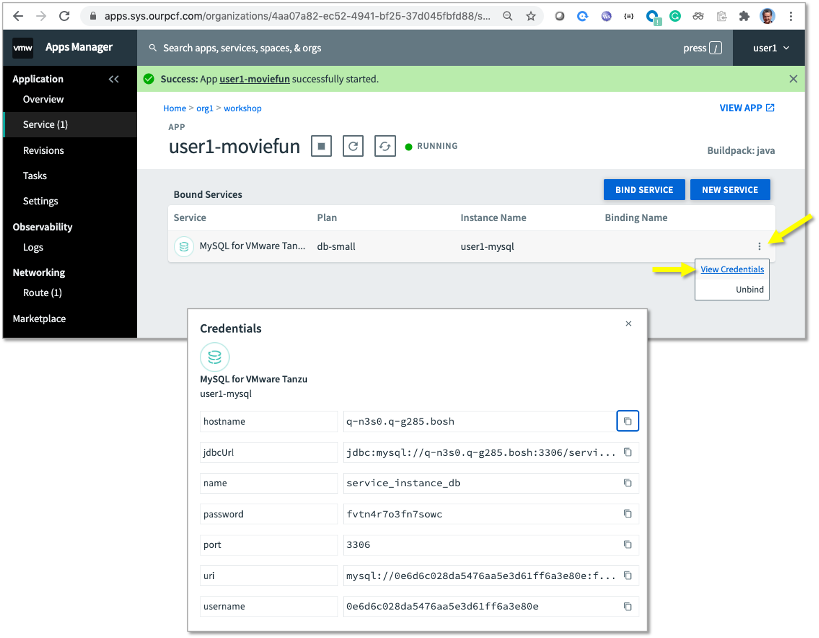The image size is (819, 638).
Task: Click the service_instance_db value
Action: tap(403, 483)
